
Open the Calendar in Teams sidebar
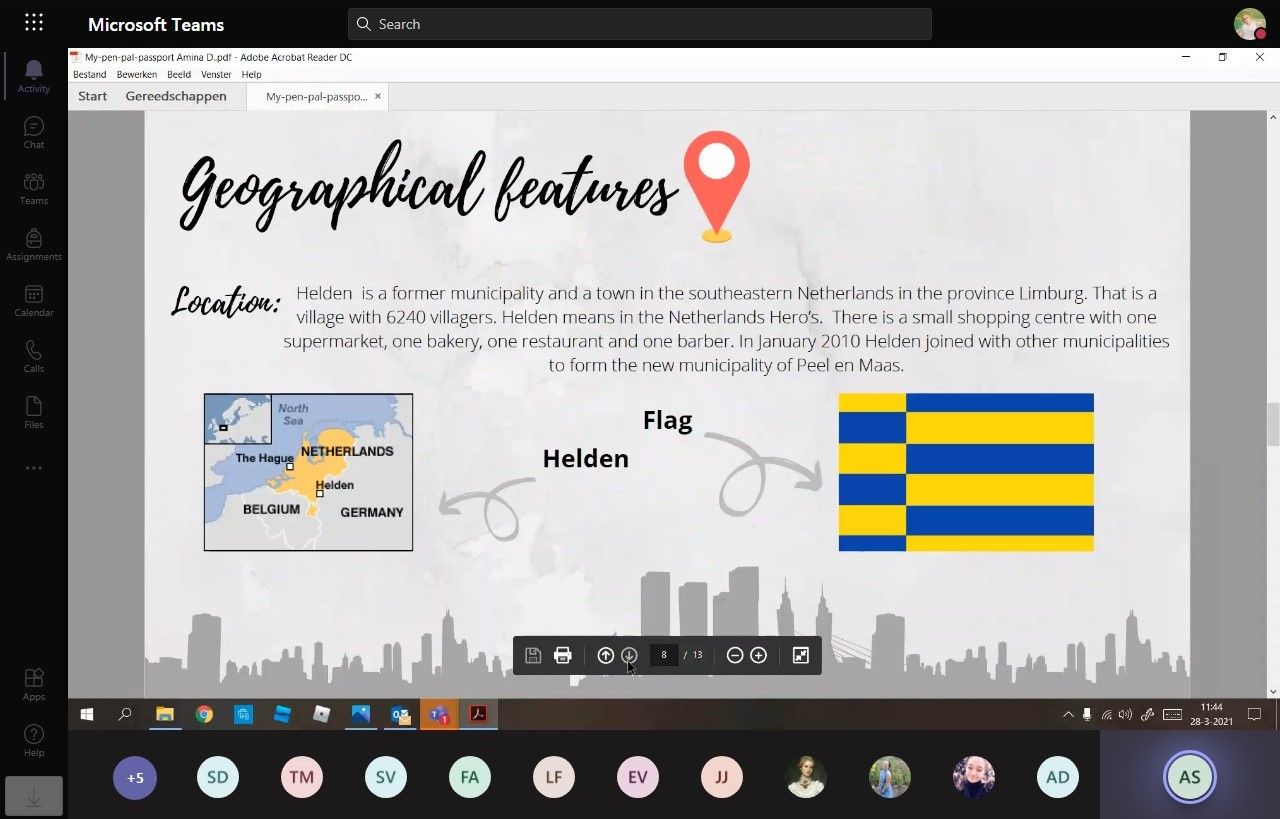click(33, 300)
